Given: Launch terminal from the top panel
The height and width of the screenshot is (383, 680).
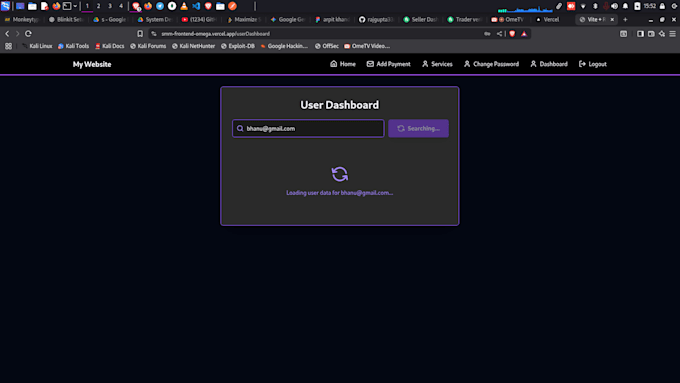Looking at the screenshot, I should (x=67, y=6).
